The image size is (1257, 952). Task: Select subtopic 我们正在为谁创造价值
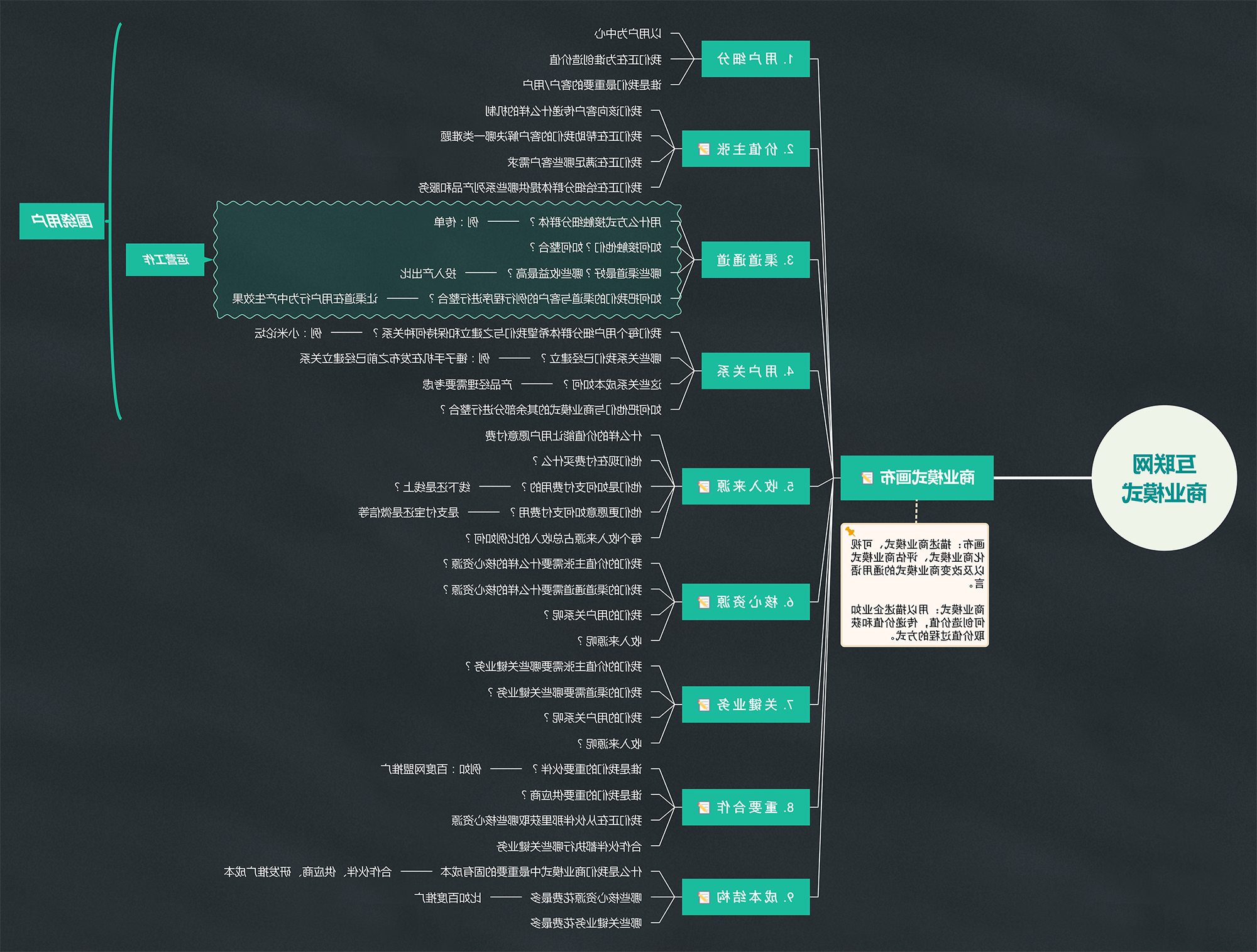pyautogui.click(x=605, y=59)
